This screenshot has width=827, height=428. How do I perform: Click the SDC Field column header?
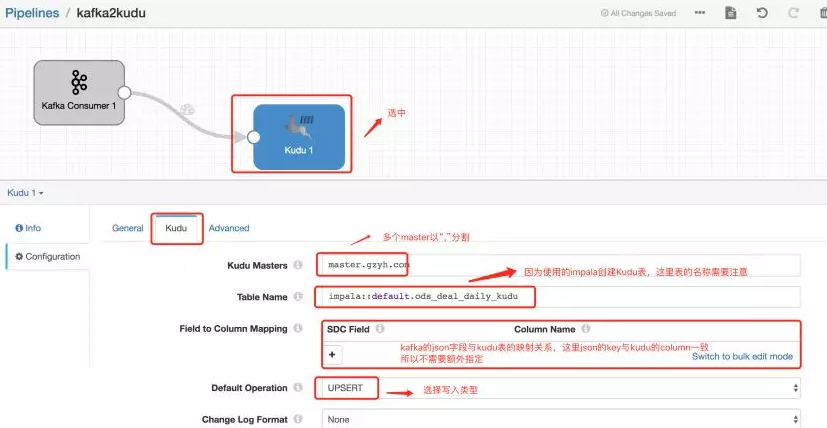click(348, 329)
